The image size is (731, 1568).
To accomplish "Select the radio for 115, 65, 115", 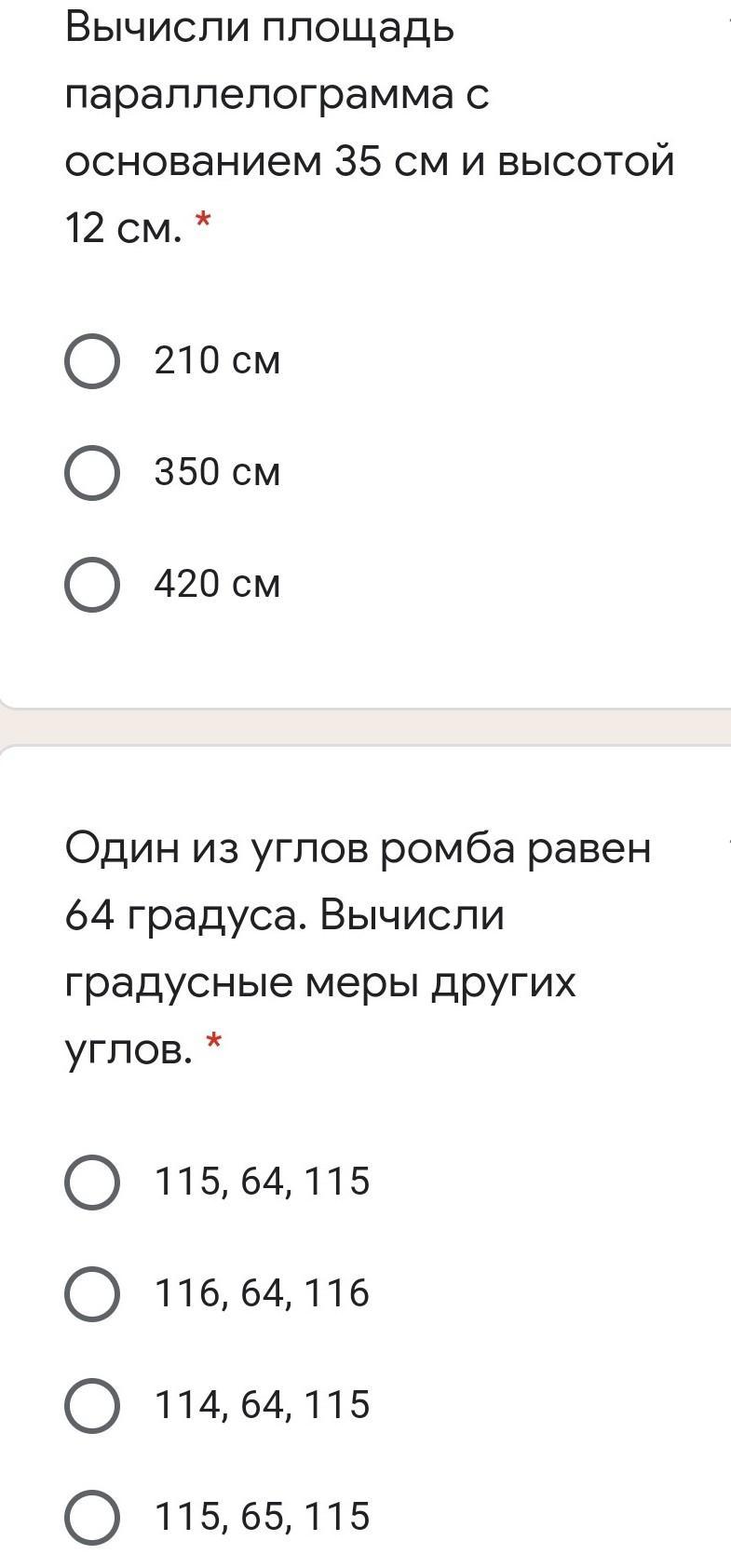I will tap(92, 1517).
